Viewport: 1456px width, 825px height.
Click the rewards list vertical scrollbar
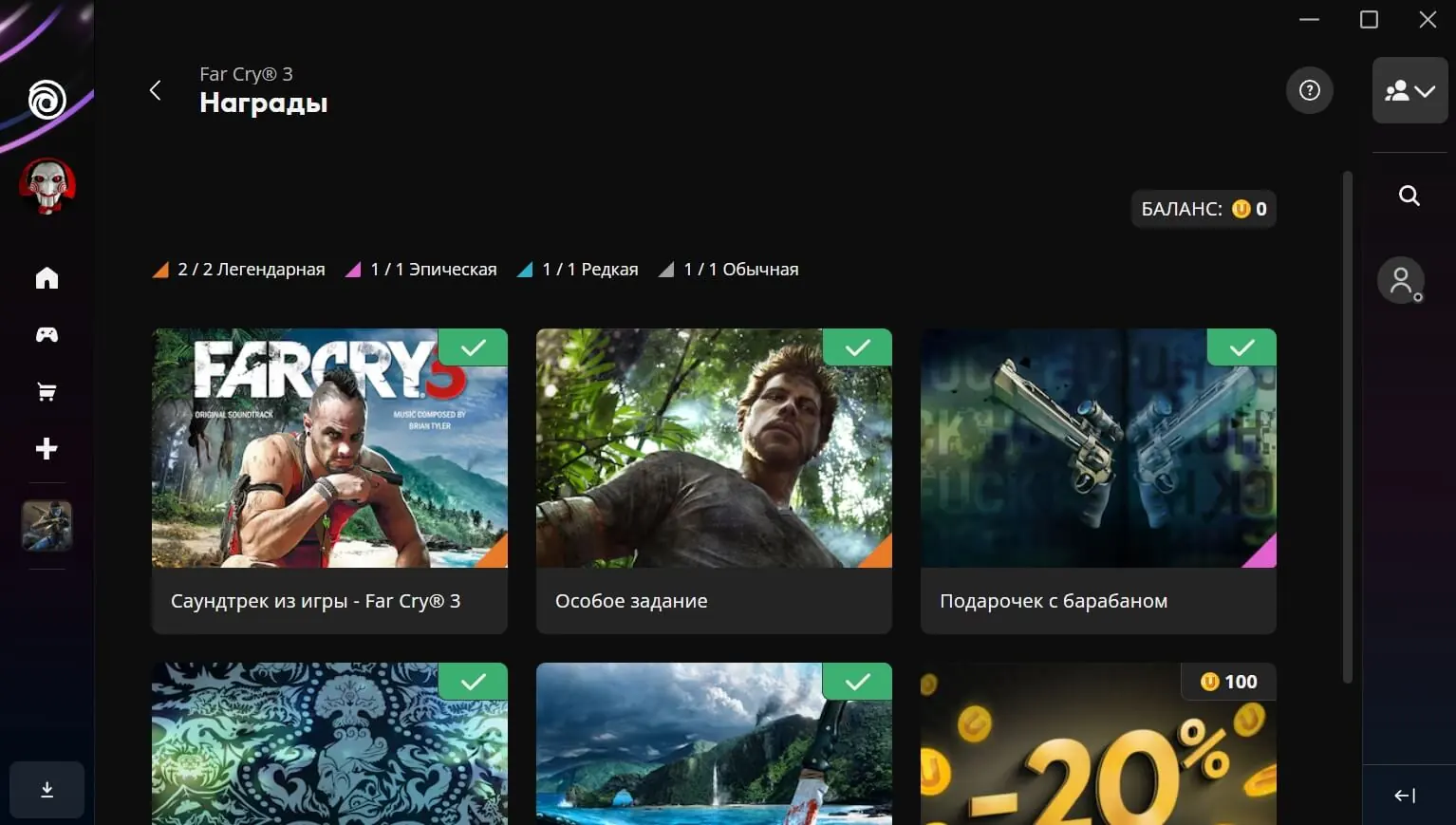tap(1347, 427)
